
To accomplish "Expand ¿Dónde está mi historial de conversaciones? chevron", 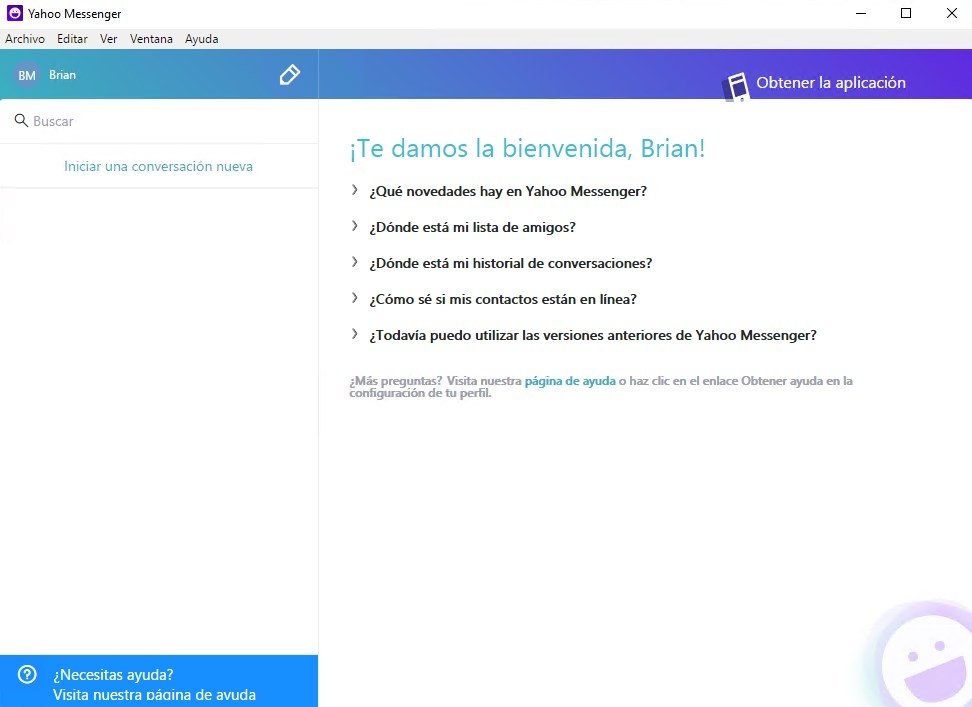I will (x=355, y=262).
